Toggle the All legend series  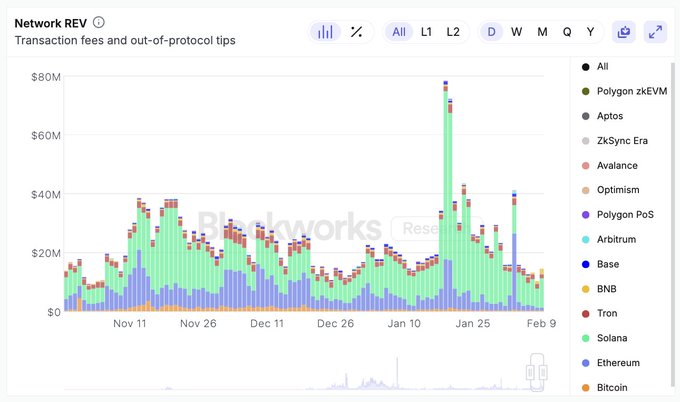(595, 66)
